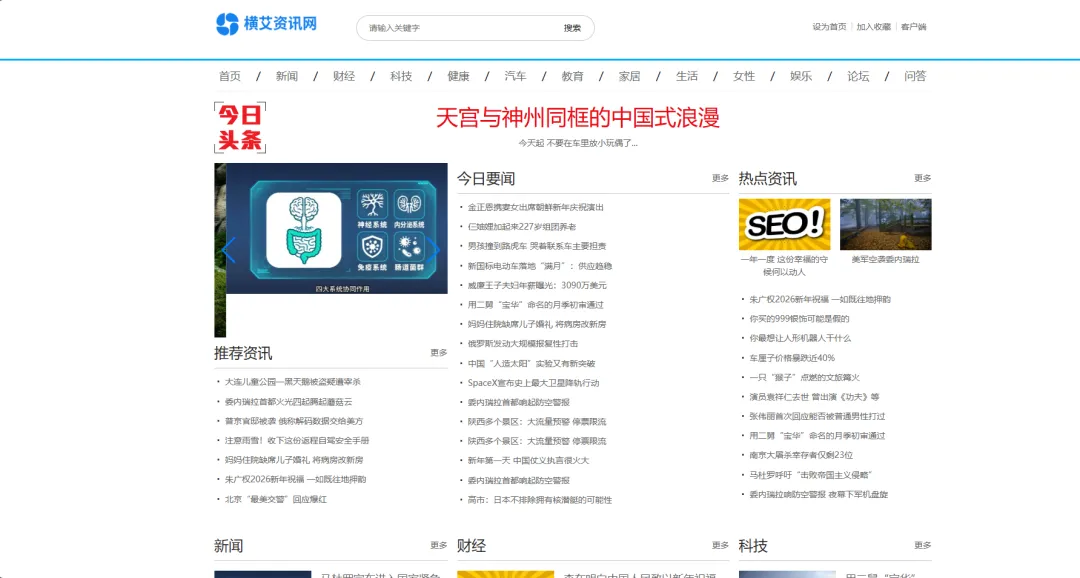
Task: Open the 娱乐 navigation item
Action: [x=801, y=76]
